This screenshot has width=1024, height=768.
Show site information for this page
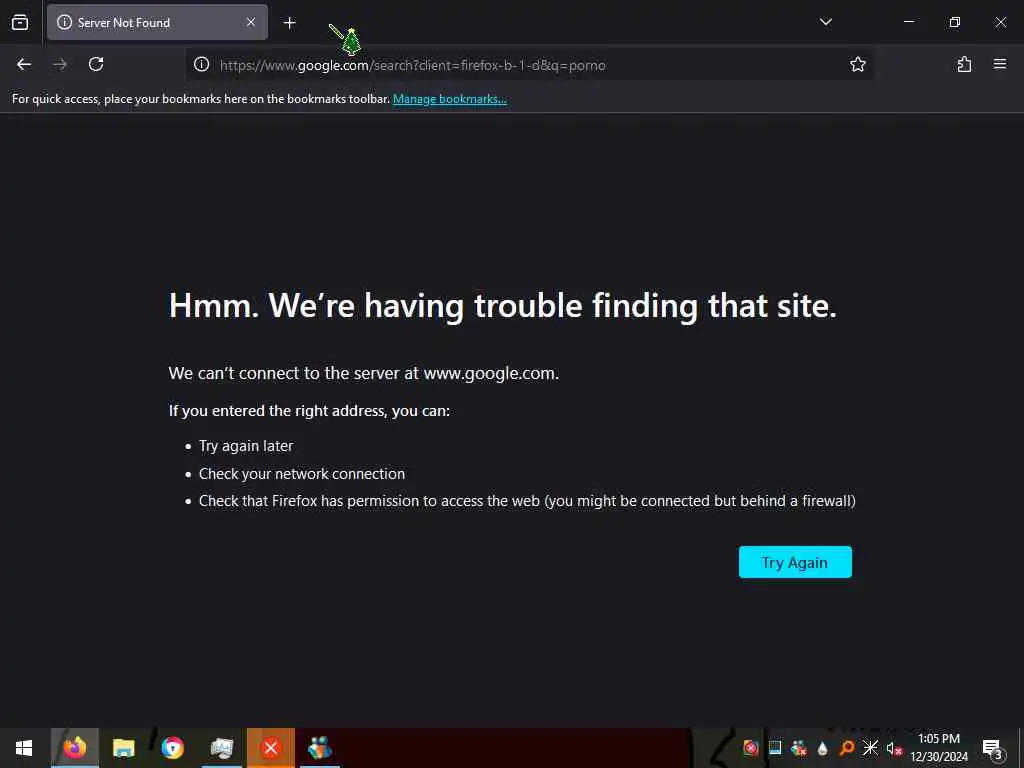[x=201, y=64]
